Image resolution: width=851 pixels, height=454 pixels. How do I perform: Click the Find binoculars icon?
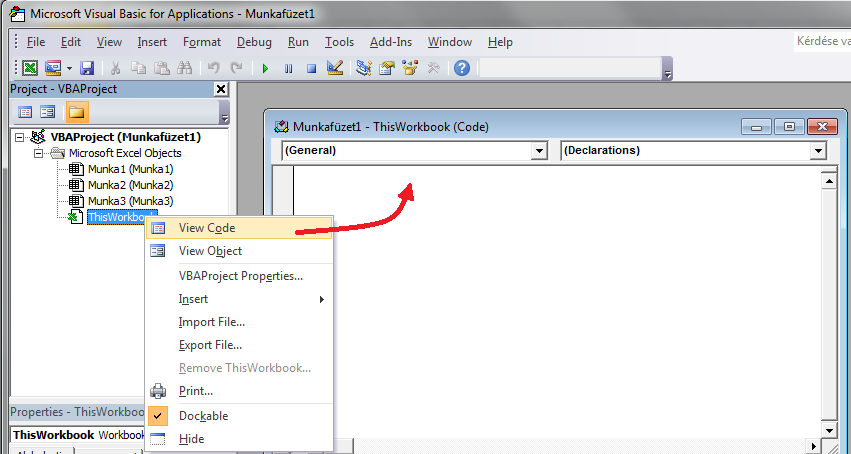185,68
